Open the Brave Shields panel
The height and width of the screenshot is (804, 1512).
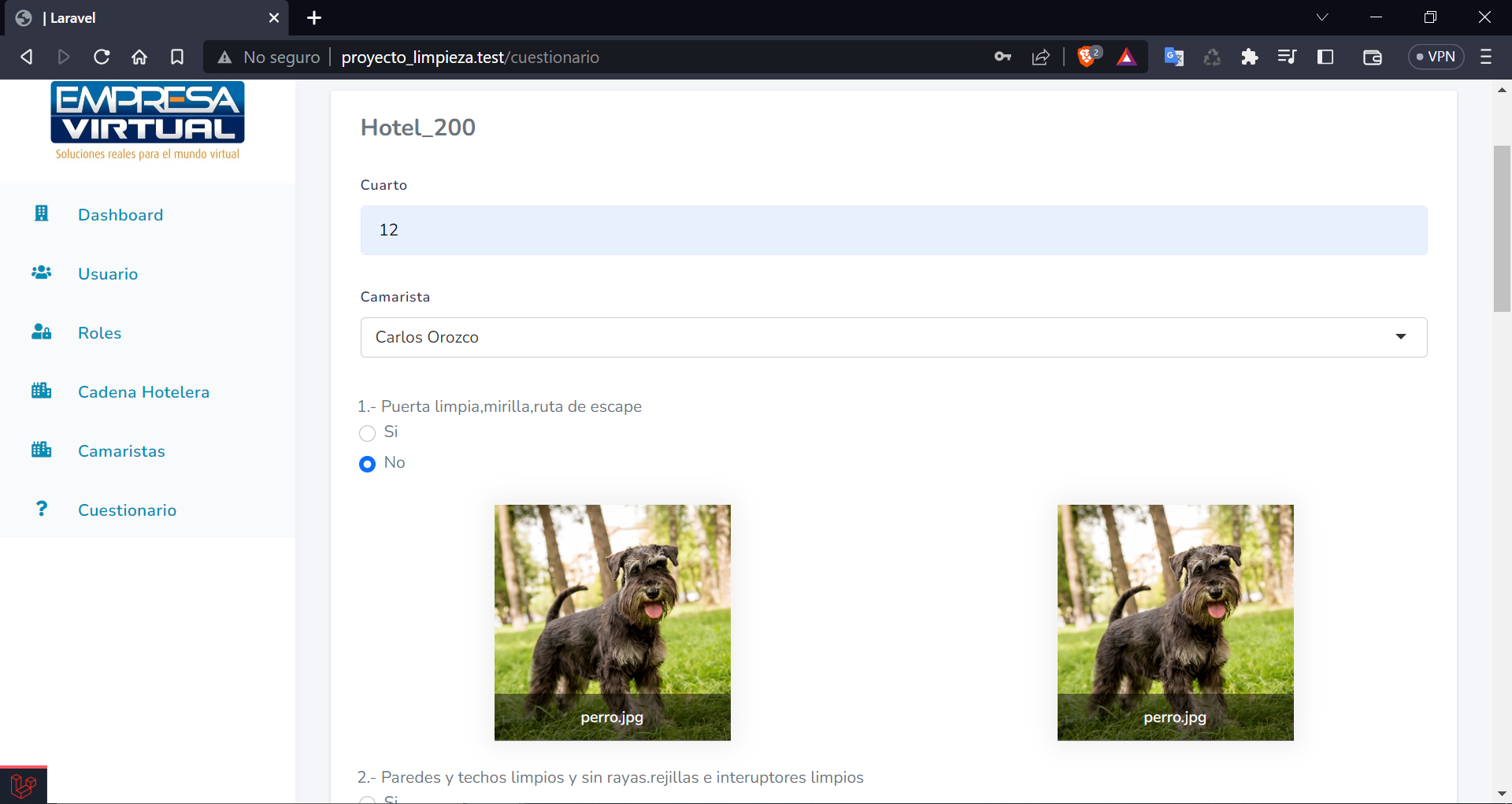1089,56
